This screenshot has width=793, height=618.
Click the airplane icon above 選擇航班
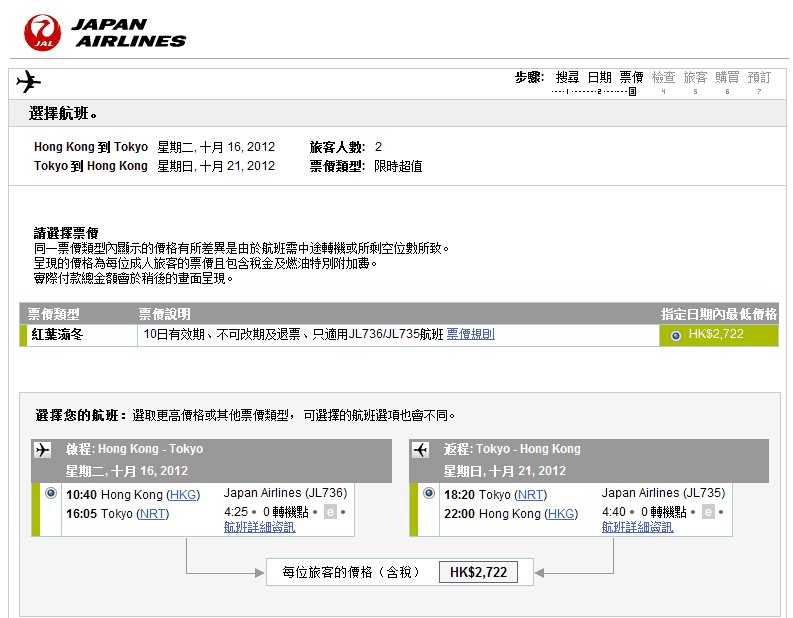click(29, 82)
